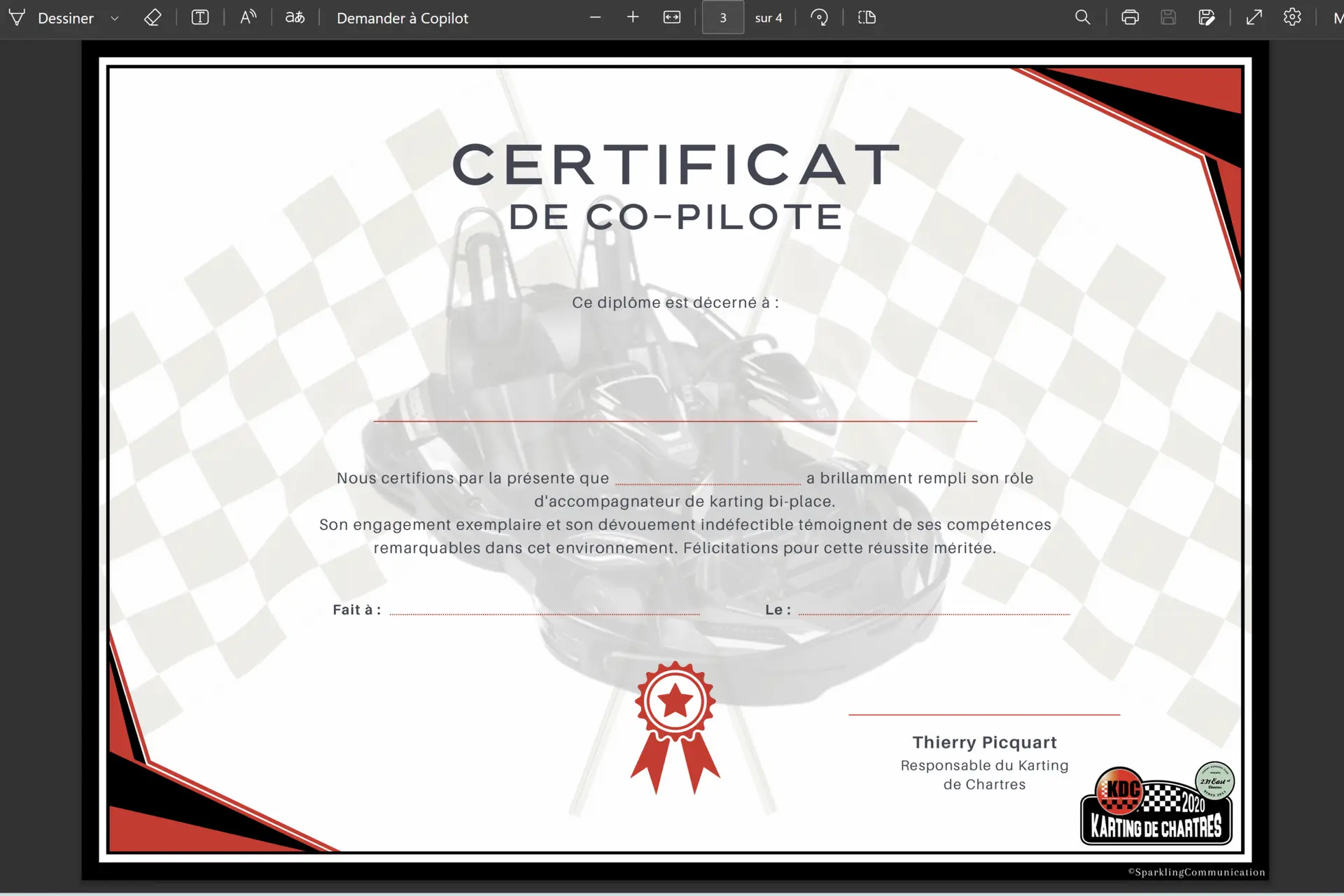Open the translate icon
This screenshot has height=896, width=1344.
click(295, 18)
